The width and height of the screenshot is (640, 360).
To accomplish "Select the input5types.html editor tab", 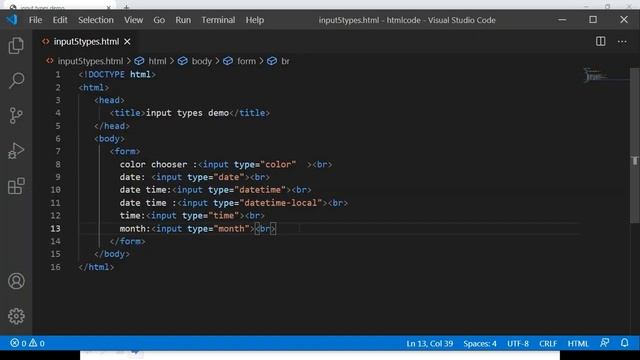I will [86, 42].
